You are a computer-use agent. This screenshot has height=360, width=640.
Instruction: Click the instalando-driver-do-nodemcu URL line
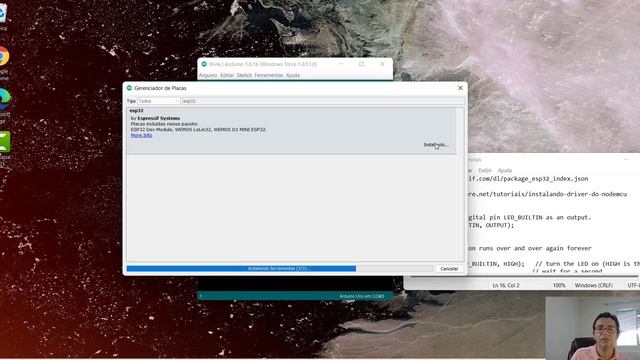click(x=547, y=194)
